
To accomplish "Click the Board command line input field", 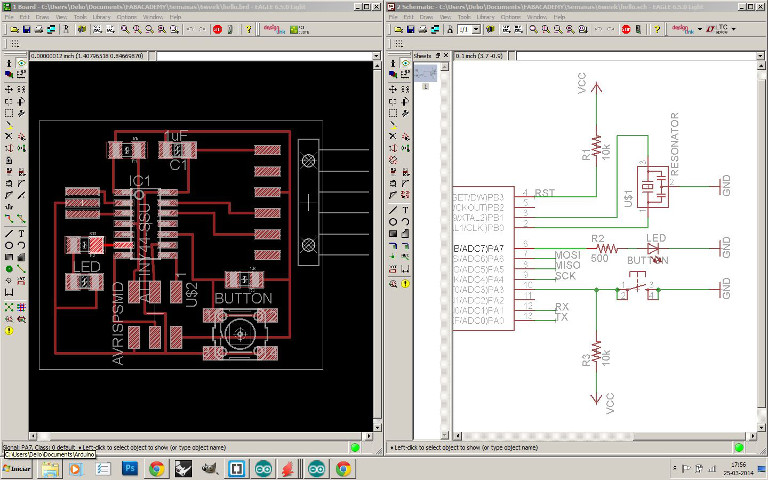I will [x=264, y=56].
